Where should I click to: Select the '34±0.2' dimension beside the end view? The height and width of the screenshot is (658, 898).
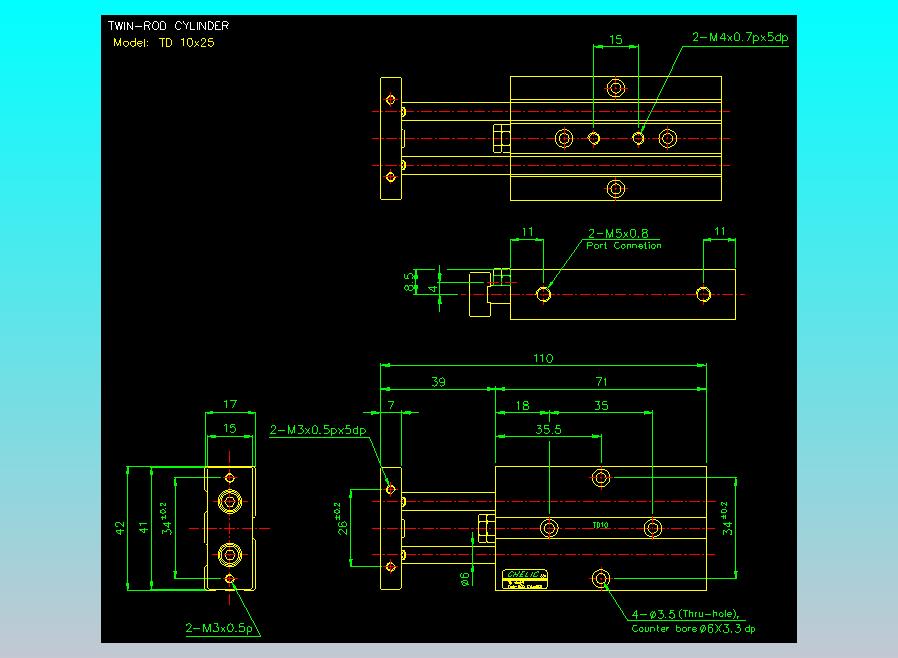(x=165, y=519)
